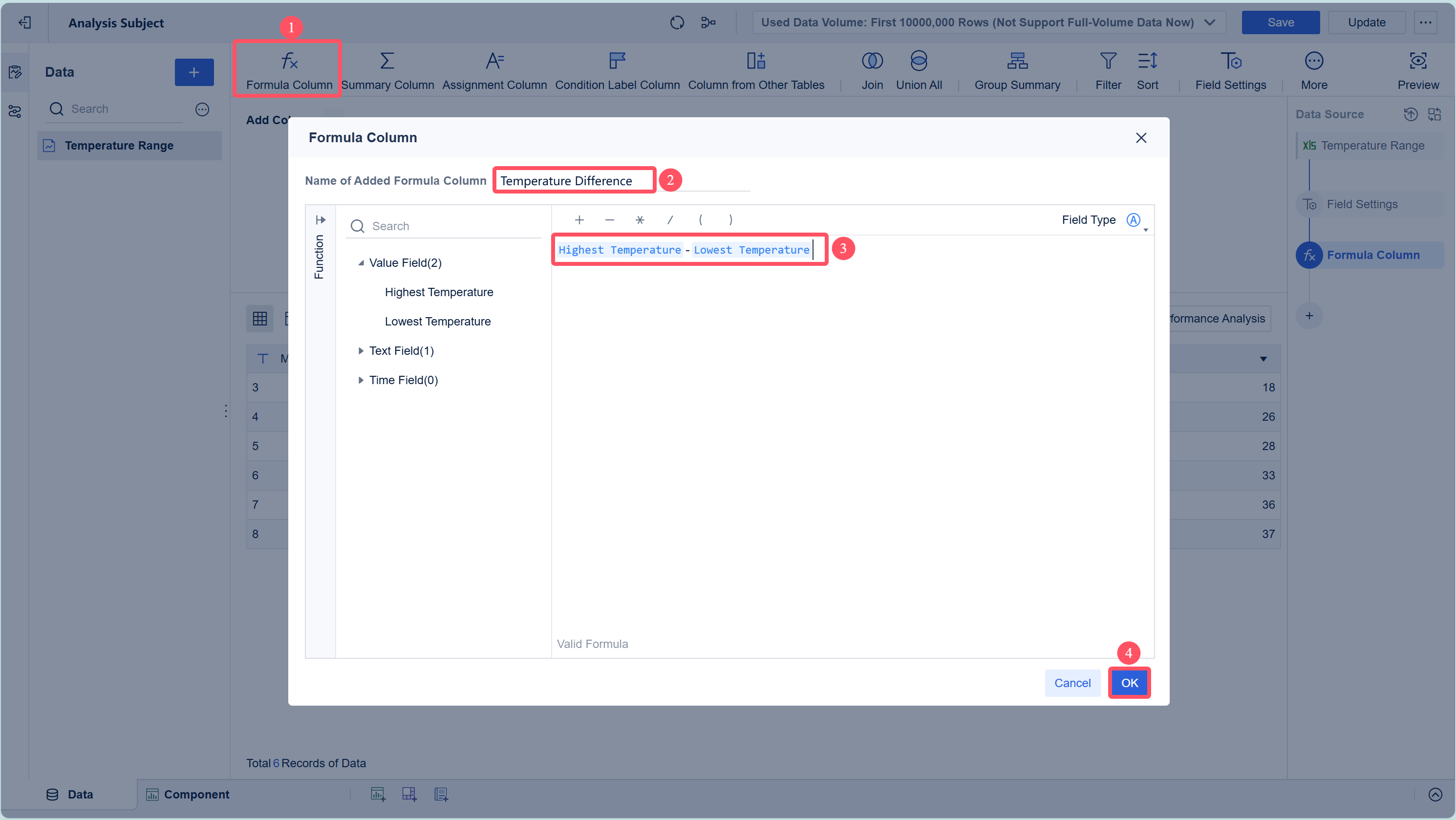The height and width of the screenshot is (820, 1456).
Task: Insert the left parenthesis
Action: coord(700,220)
